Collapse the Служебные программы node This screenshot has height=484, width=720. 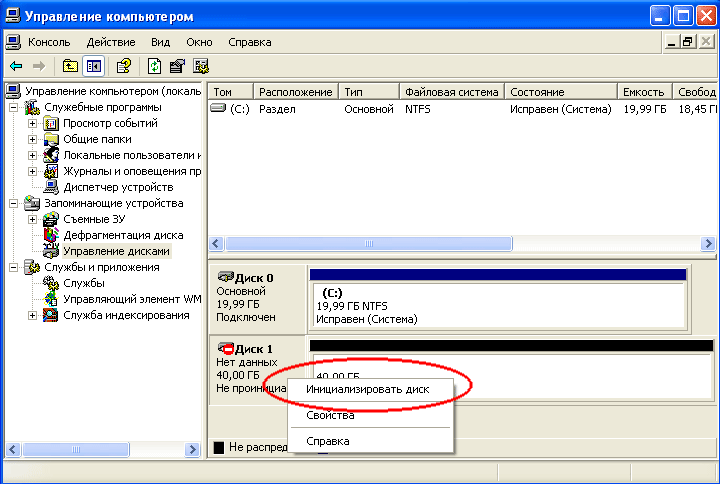(13, 107)
